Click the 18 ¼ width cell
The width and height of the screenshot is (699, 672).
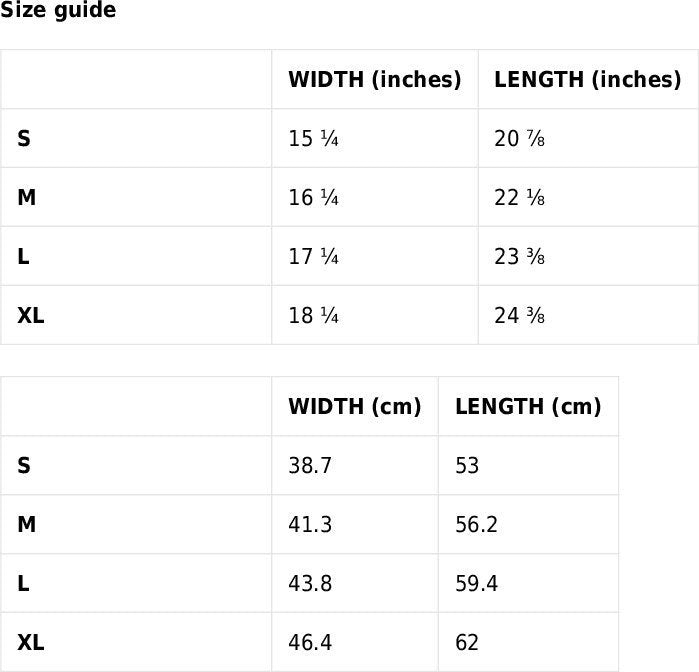click(313, 316)
